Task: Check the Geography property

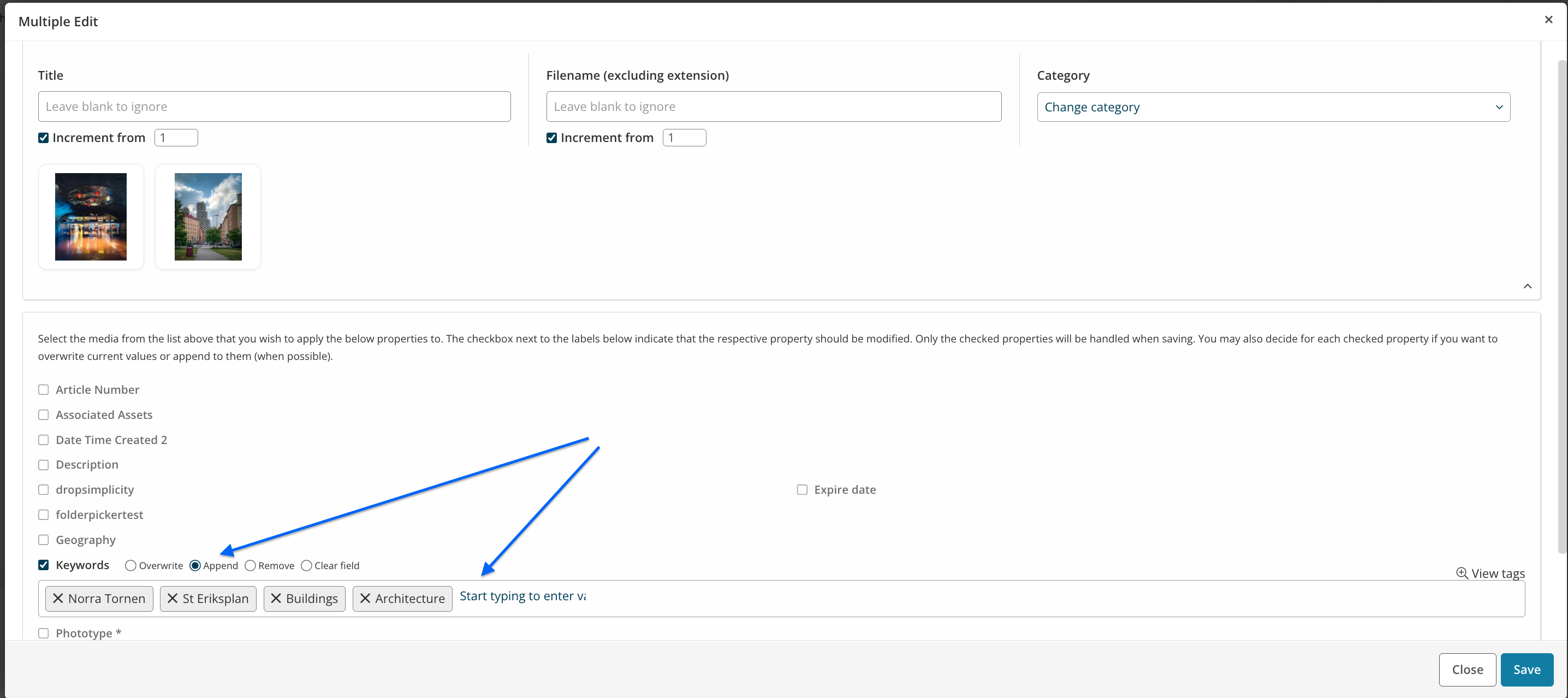Action: 43,540
